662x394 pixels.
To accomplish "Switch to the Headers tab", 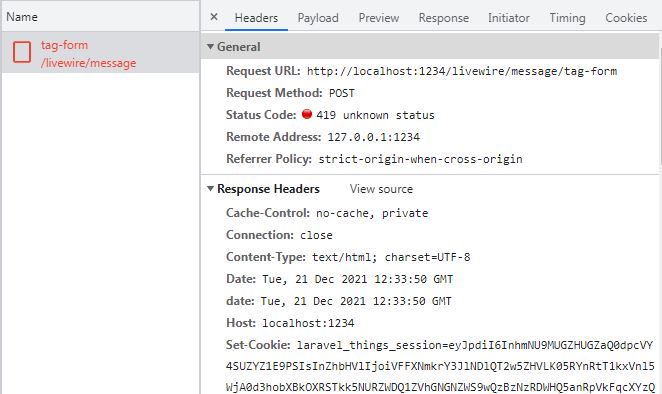I will (256, 18).
